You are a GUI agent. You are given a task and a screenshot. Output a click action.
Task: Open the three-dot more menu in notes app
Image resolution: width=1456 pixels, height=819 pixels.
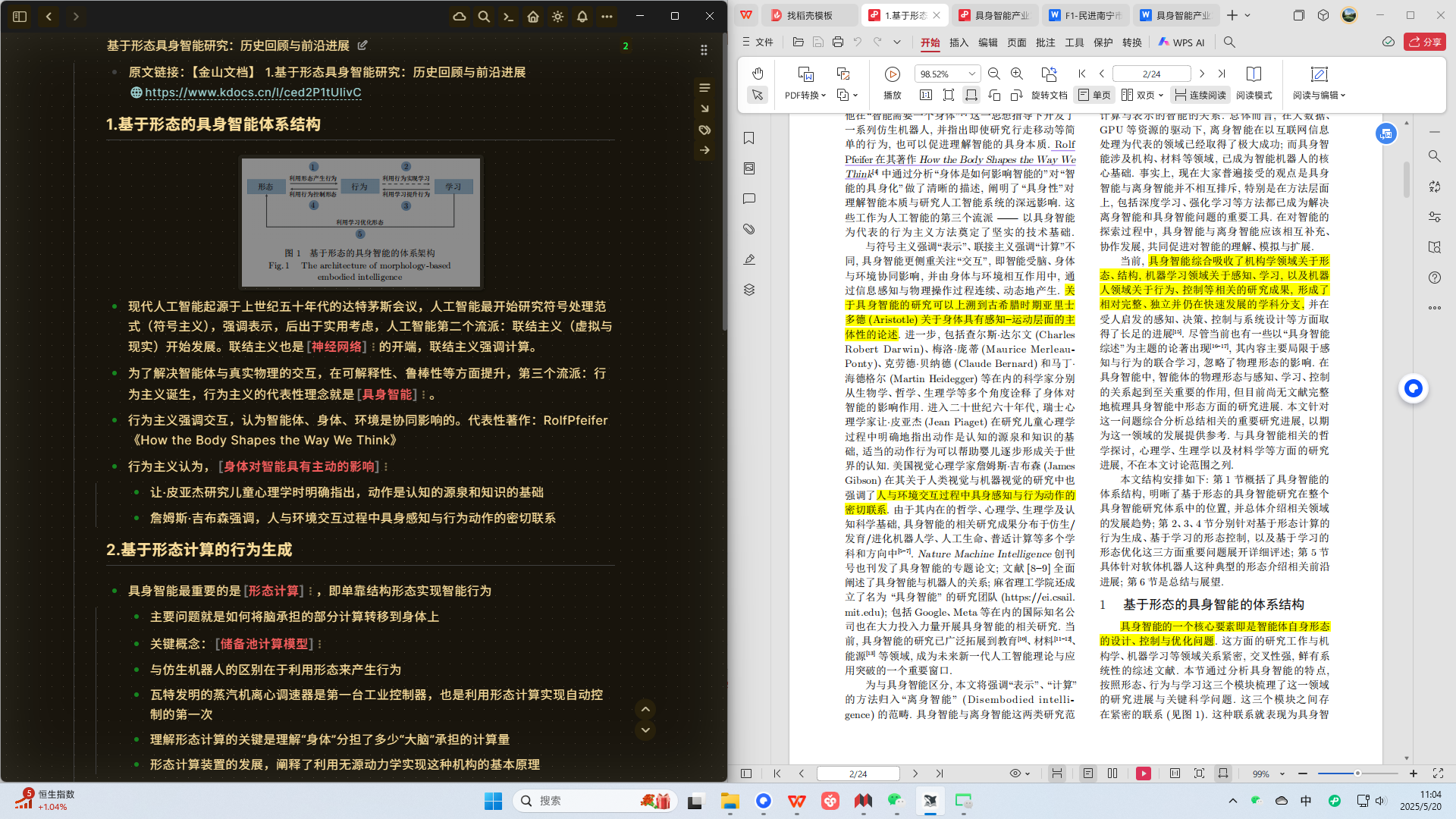(x=607, y=16)
